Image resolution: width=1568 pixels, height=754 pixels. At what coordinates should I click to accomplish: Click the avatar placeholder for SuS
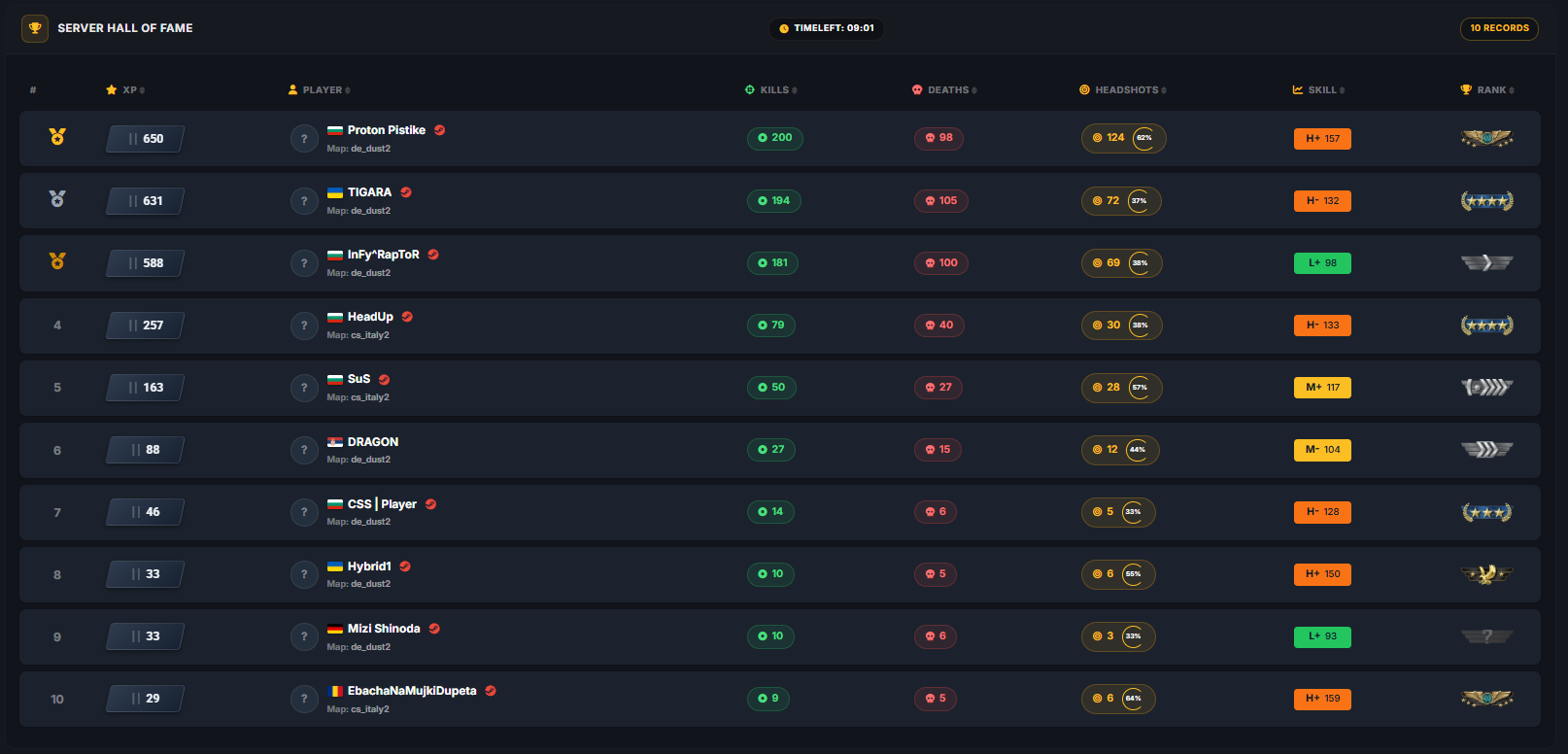pyautogui.click(x=304, y=388)
